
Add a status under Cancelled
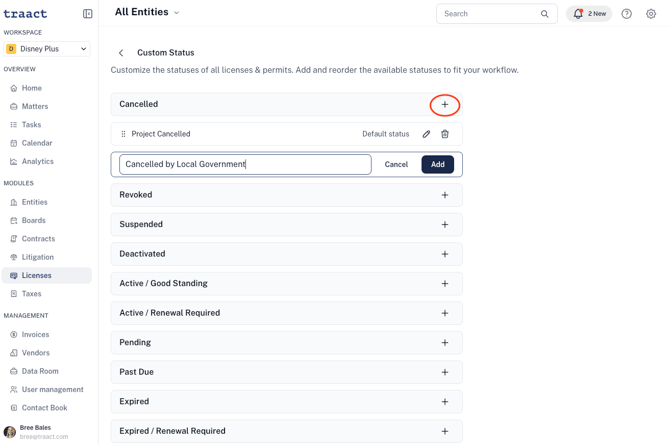coord(445,104)
